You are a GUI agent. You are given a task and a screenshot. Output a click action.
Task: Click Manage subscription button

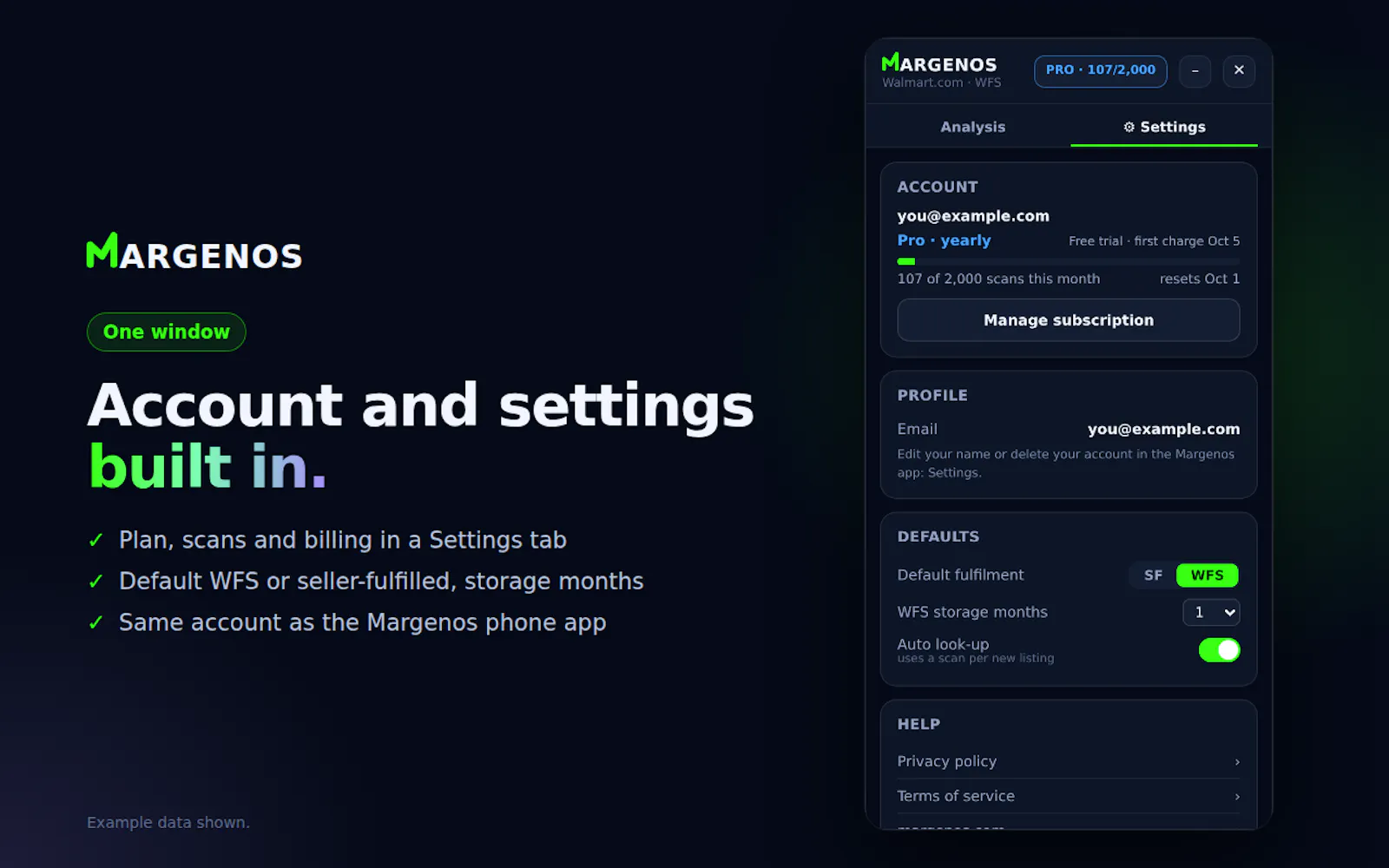click(1068, 320)
